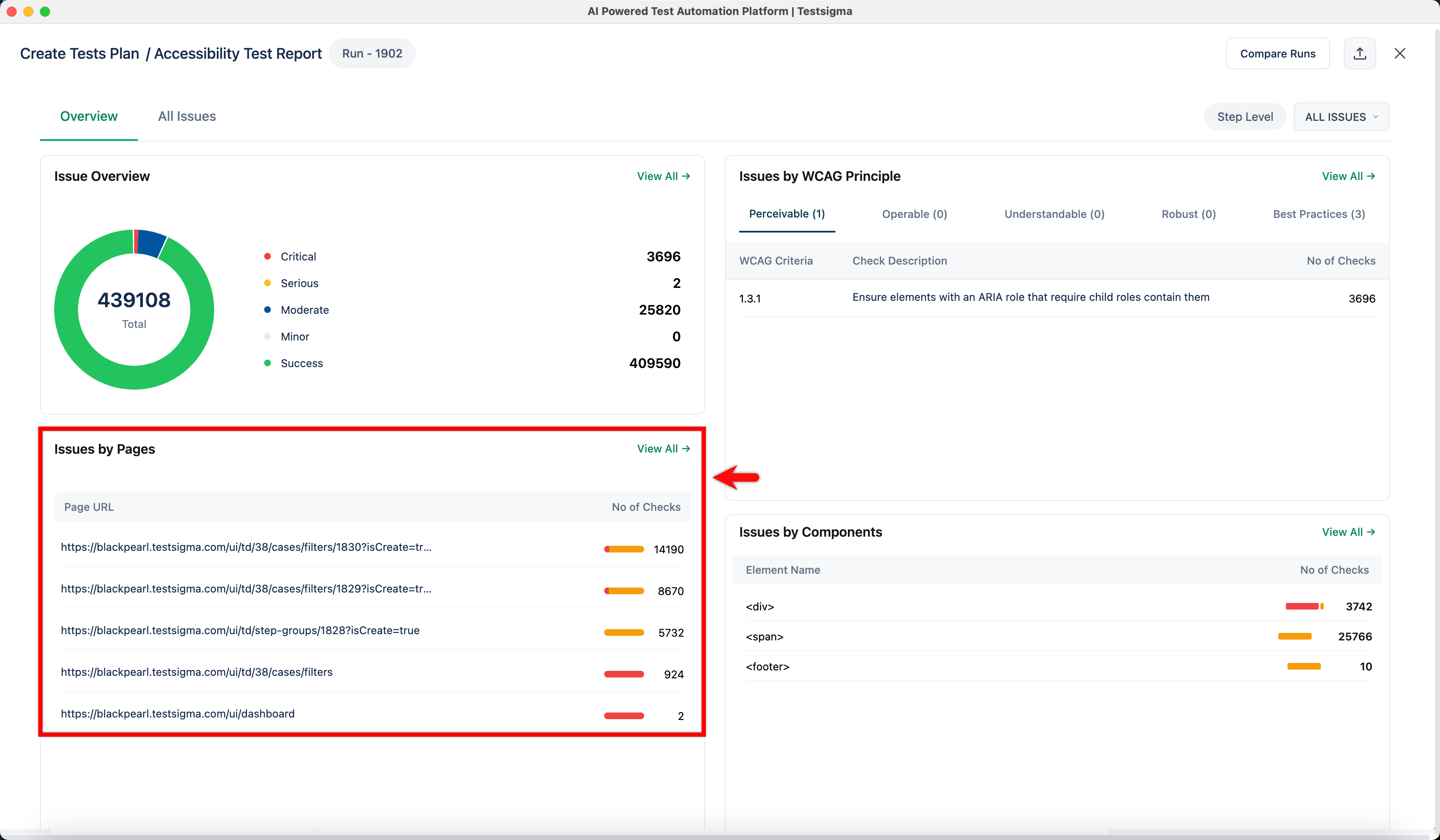Click the Moderate blue legend dot
This screenshot has width=1440, height=840.
pos(267,310)
